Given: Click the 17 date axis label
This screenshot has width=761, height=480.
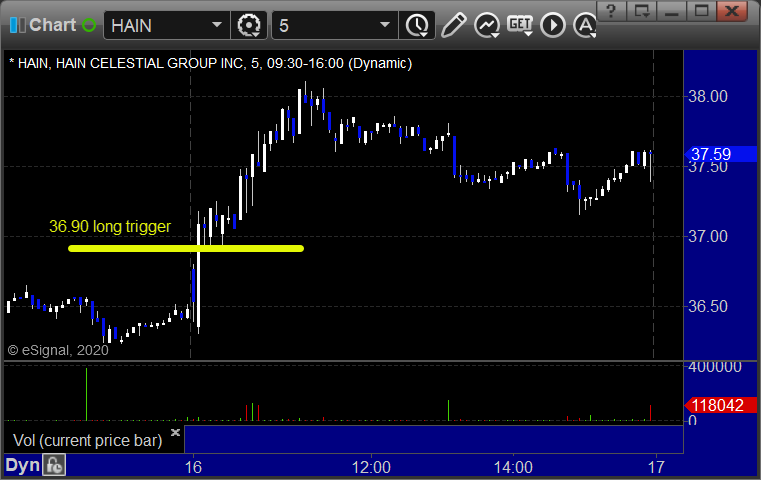Looking at the screenshot, I should (x=656, y=467).
